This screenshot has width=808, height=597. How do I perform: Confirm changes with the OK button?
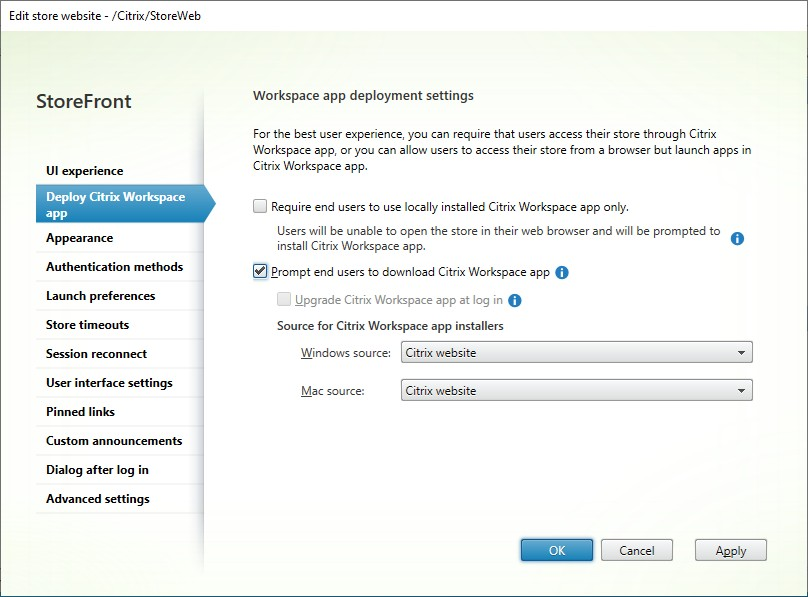tap(557, 549)
